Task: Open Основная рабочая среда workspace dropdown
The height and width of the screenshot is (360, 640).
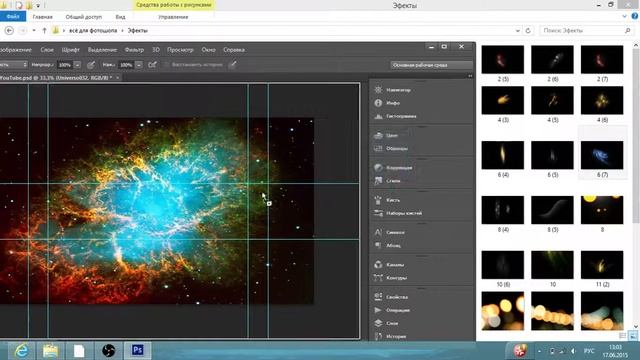Action: pyautogui.click(x=431, y=65)
